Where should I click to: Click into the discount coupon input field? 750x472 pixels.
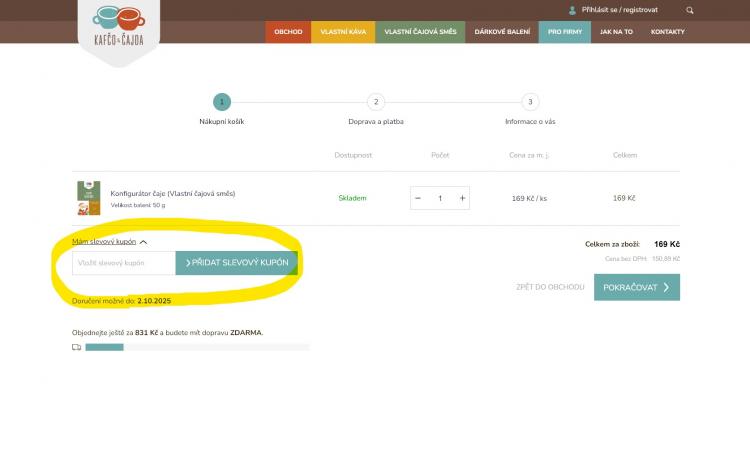(124, 263)
